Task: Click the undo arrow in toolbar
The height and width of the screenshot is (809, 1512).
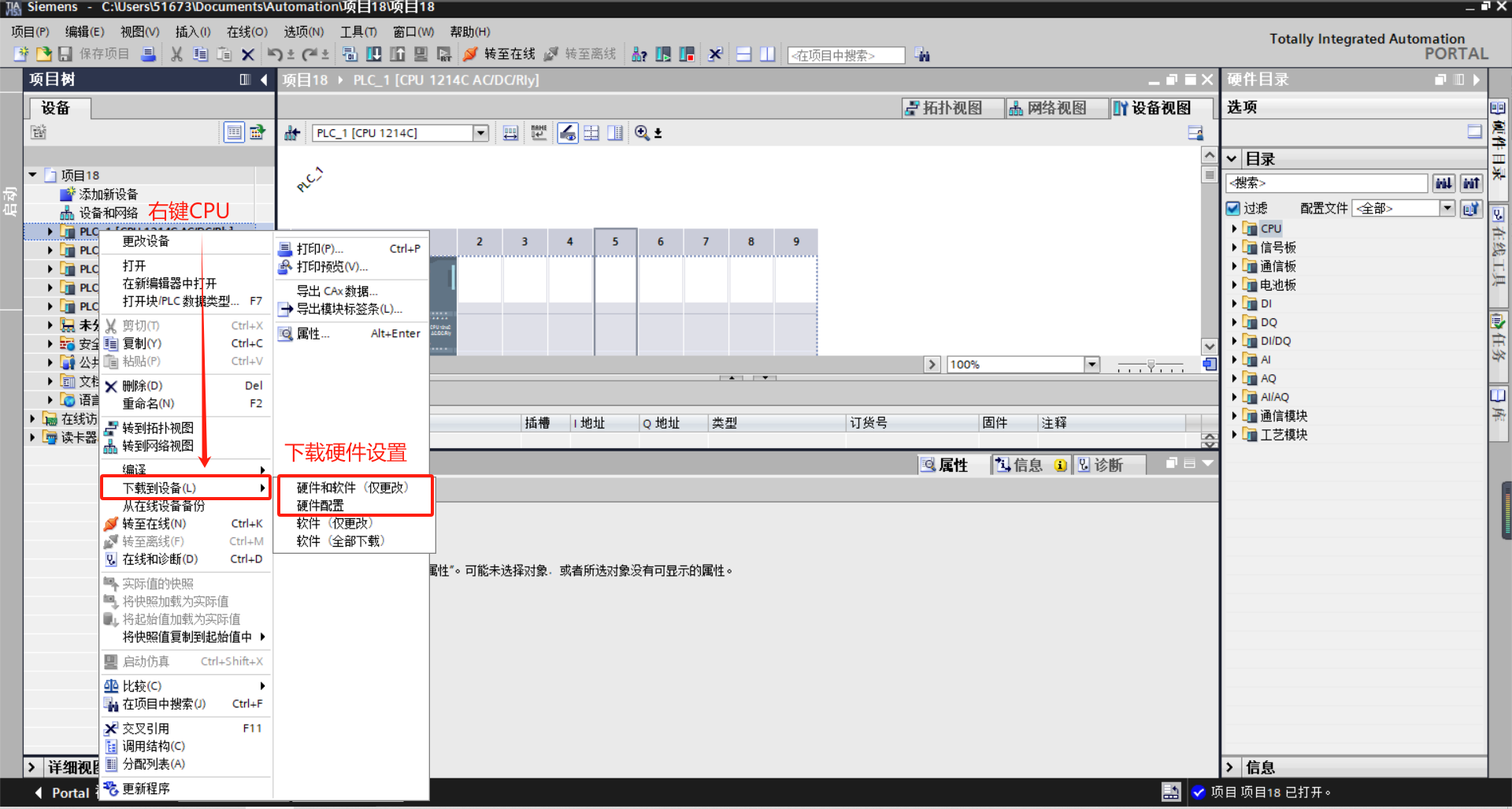Action: pyautogui.click(x=275, y=54)
